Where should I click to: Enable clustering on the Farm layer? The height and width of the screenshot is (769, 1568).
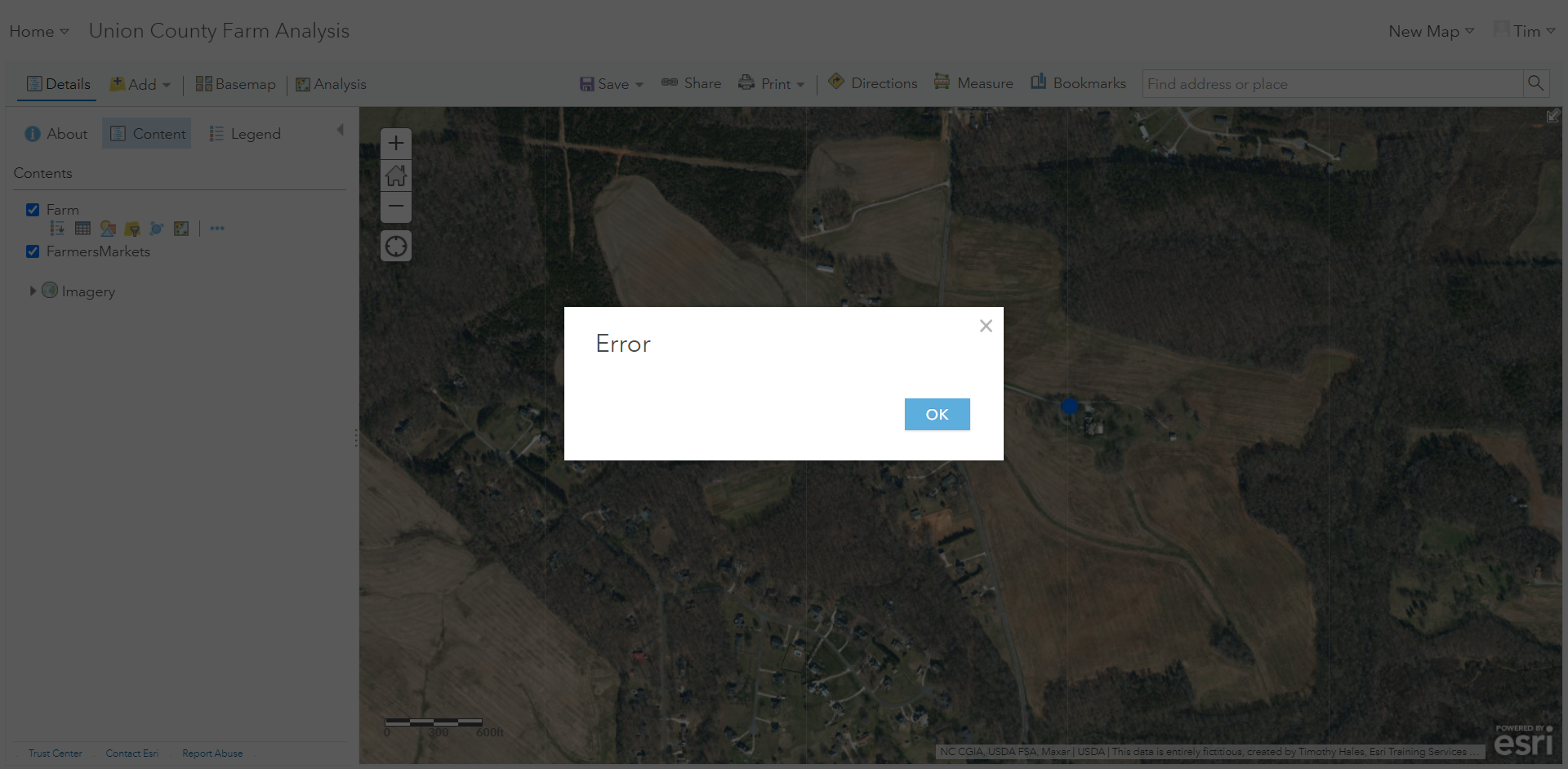(x=156, y=229)
